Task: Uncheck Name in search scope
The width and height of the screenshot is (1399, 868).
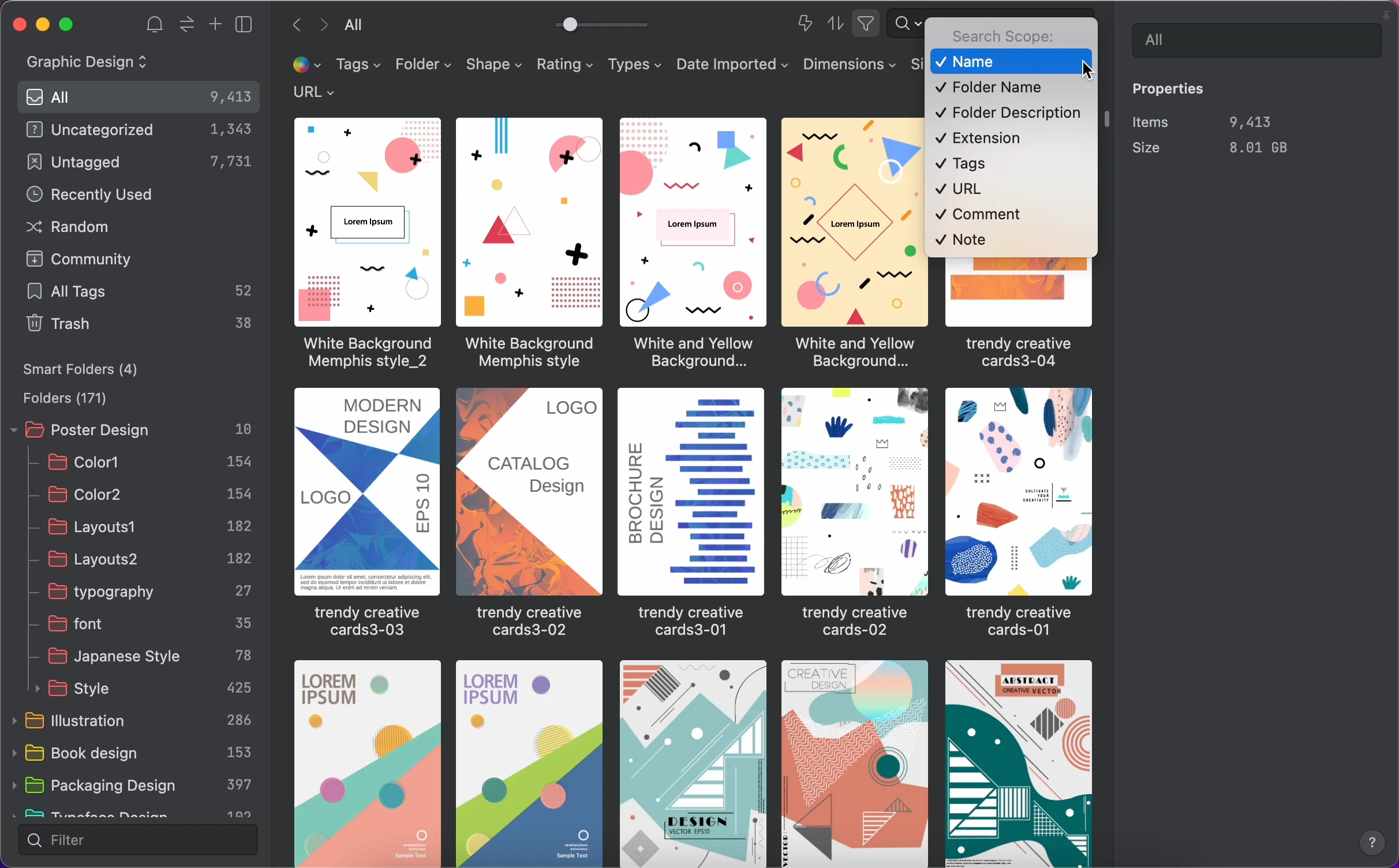Action: 1011,62
